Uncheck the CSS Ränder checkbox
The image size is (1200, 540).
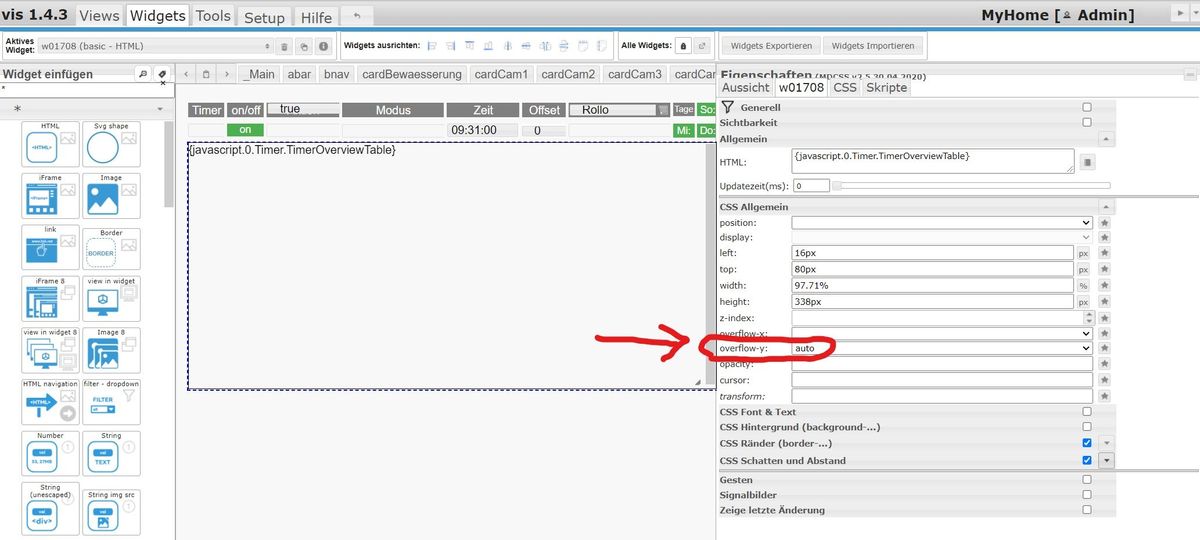click(x=1087, y=443)
